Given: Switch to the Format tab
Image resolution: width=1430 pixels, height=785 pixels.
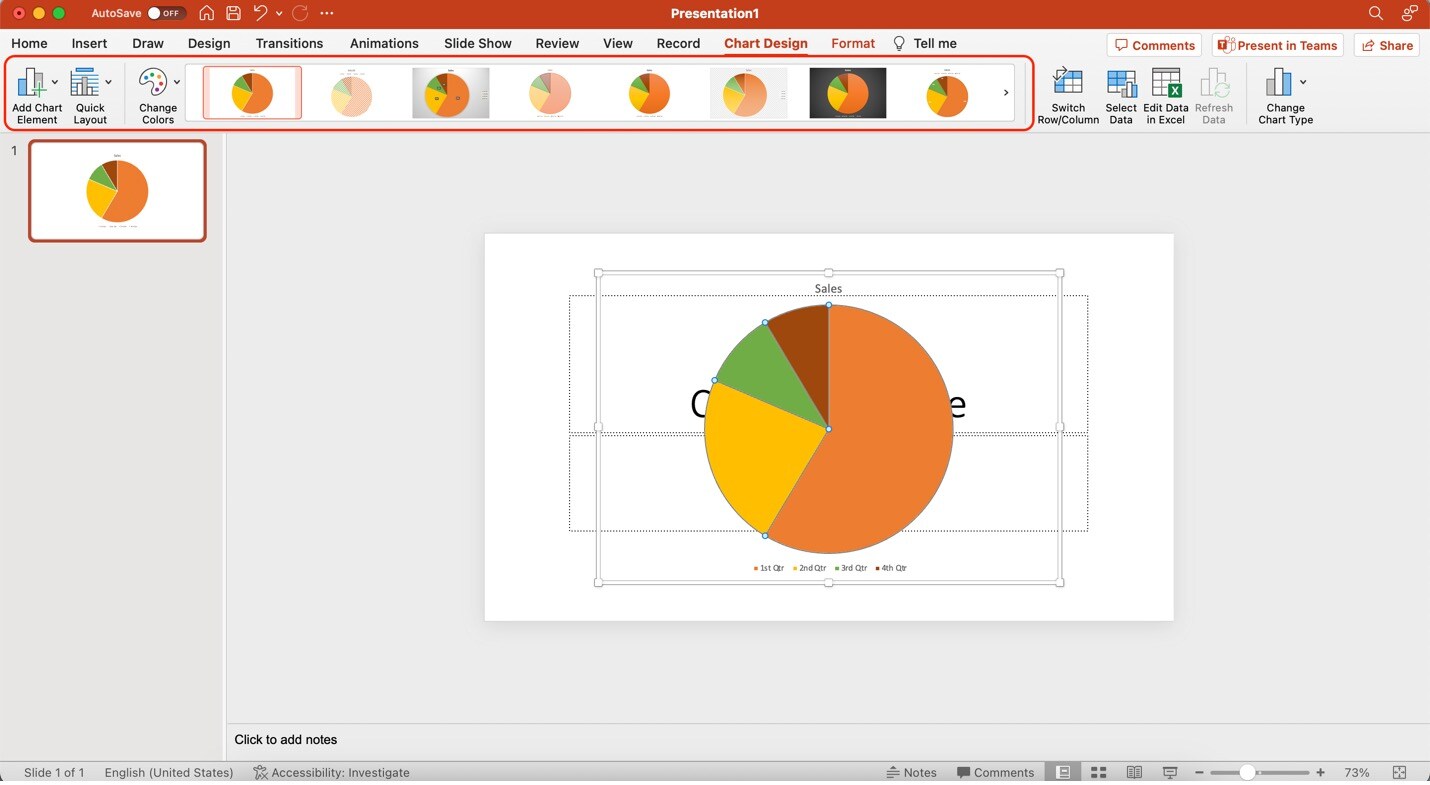Looking at the screenshot, I should tap(852, 43).
